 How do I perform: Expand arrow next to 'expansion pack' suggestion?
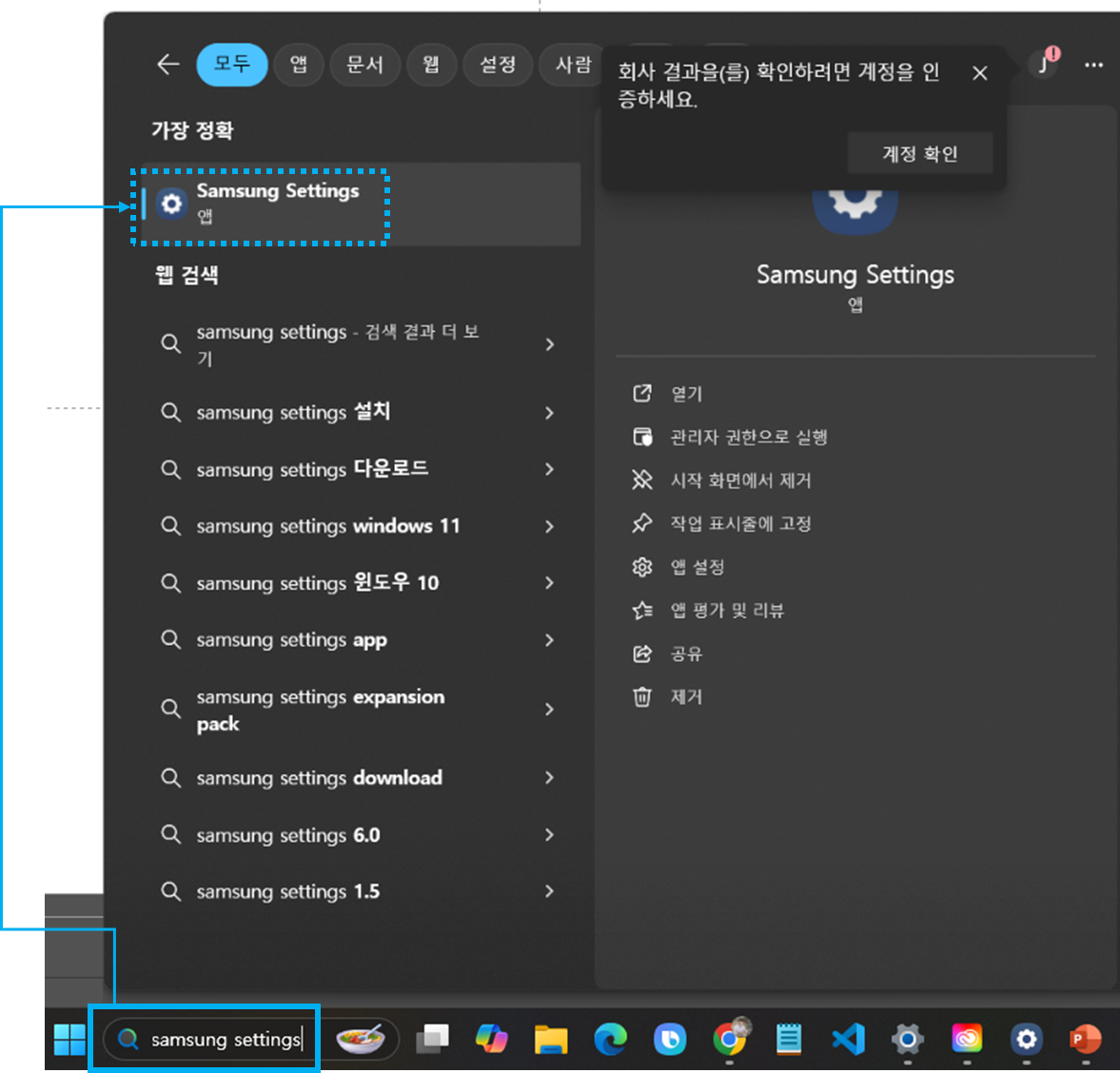pyautogui.click(x=549, y=709)
